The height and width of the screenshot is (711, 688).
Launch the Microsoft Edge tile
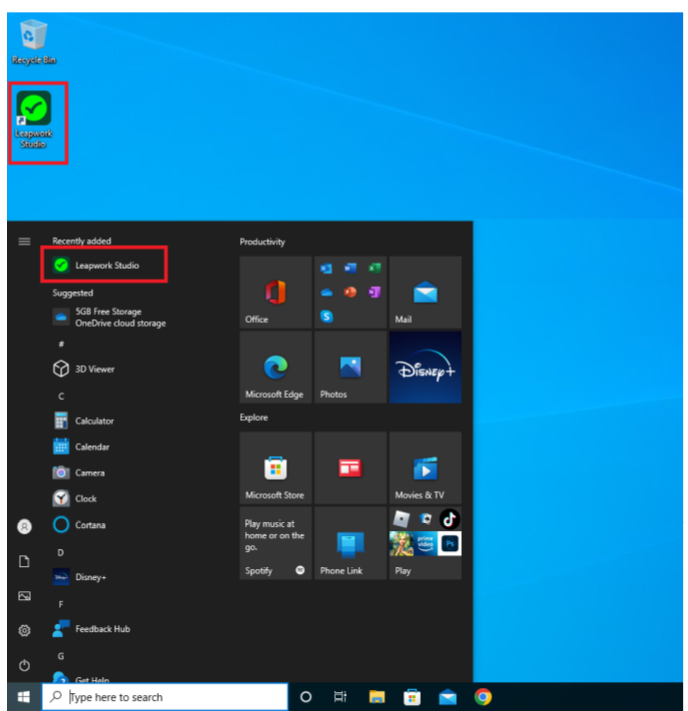point(275,367)
